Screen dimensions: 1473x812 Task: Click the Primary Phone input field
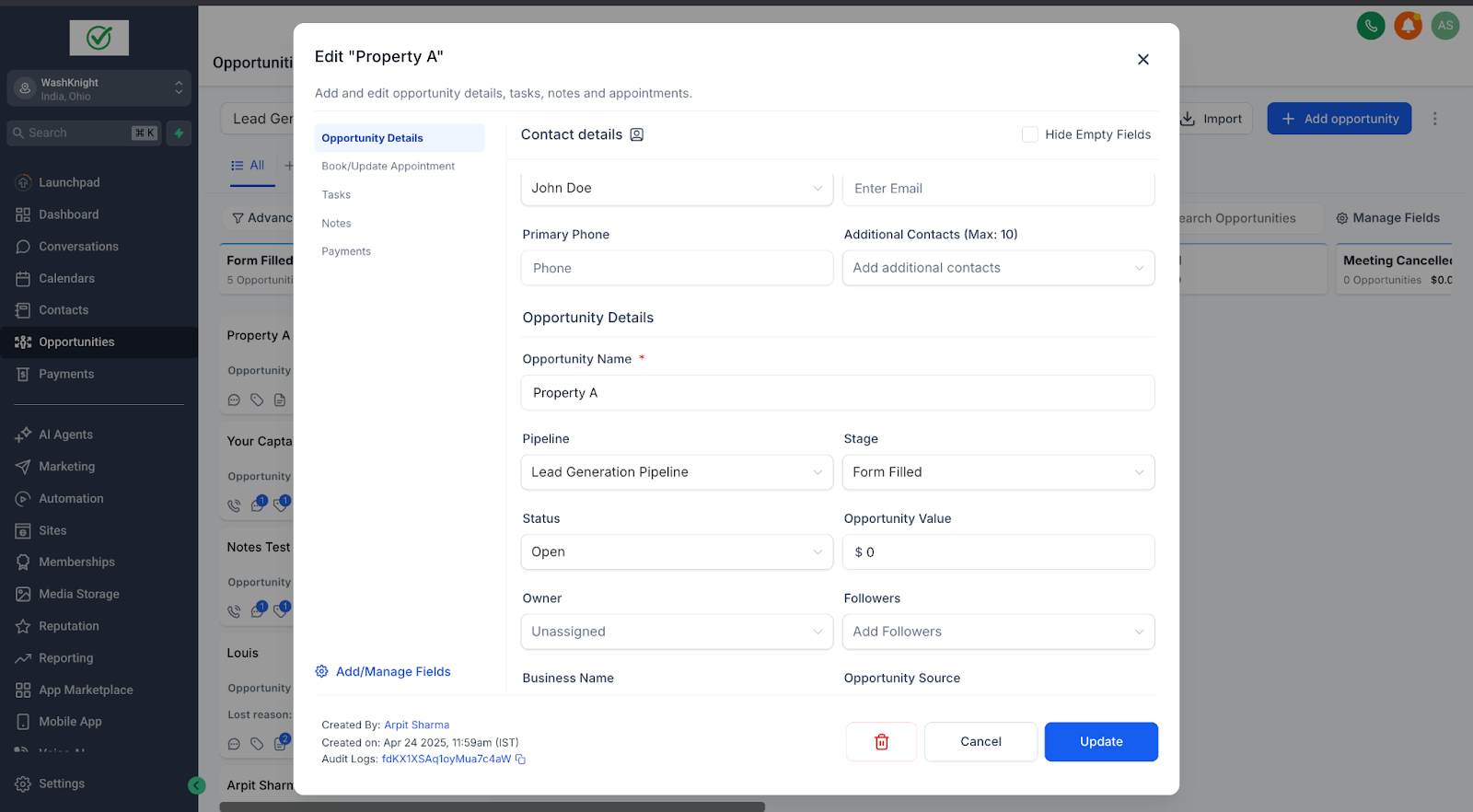(x=677, y=268)
